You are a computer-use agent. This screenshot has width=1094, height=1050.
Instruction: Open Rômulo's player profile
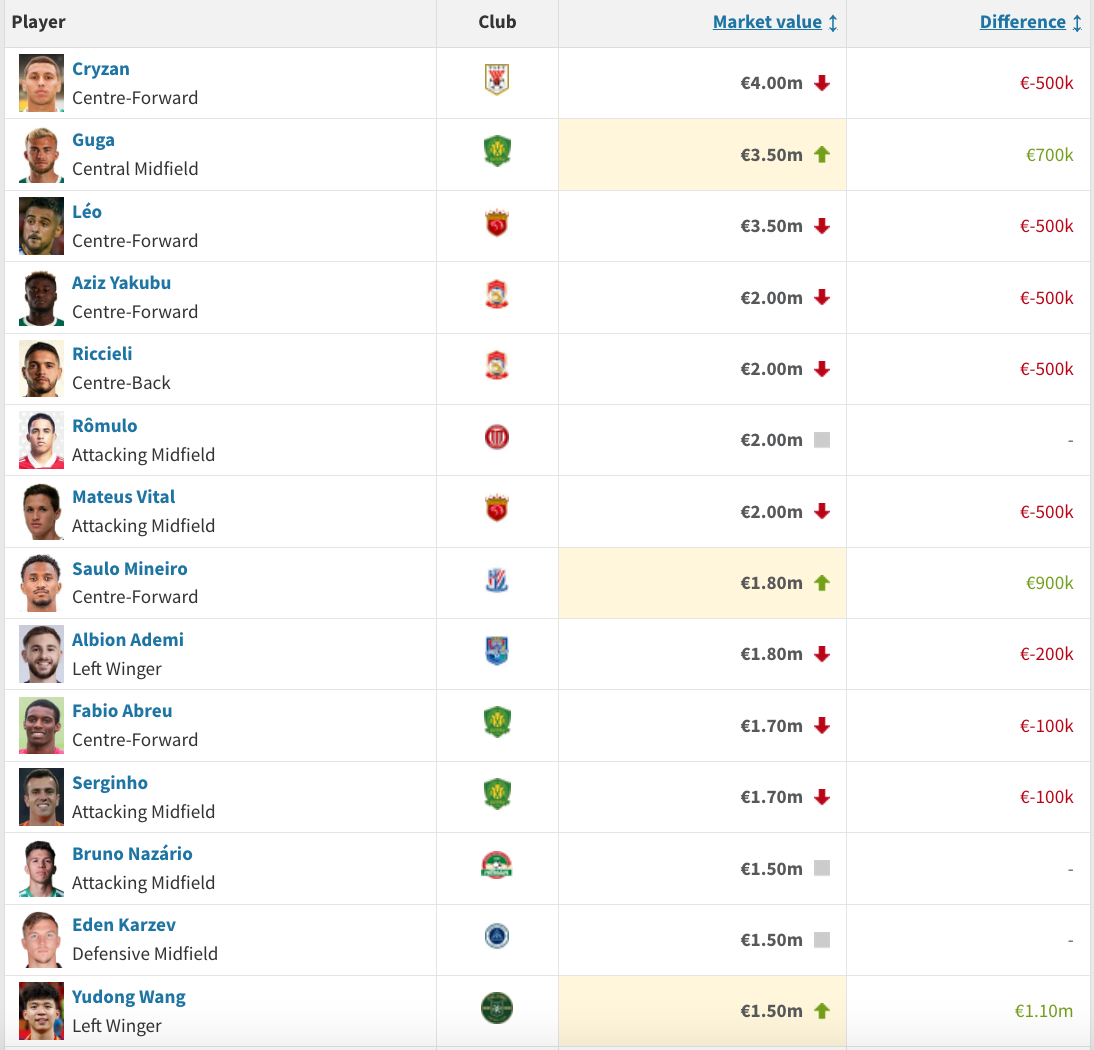pos(105,426)
